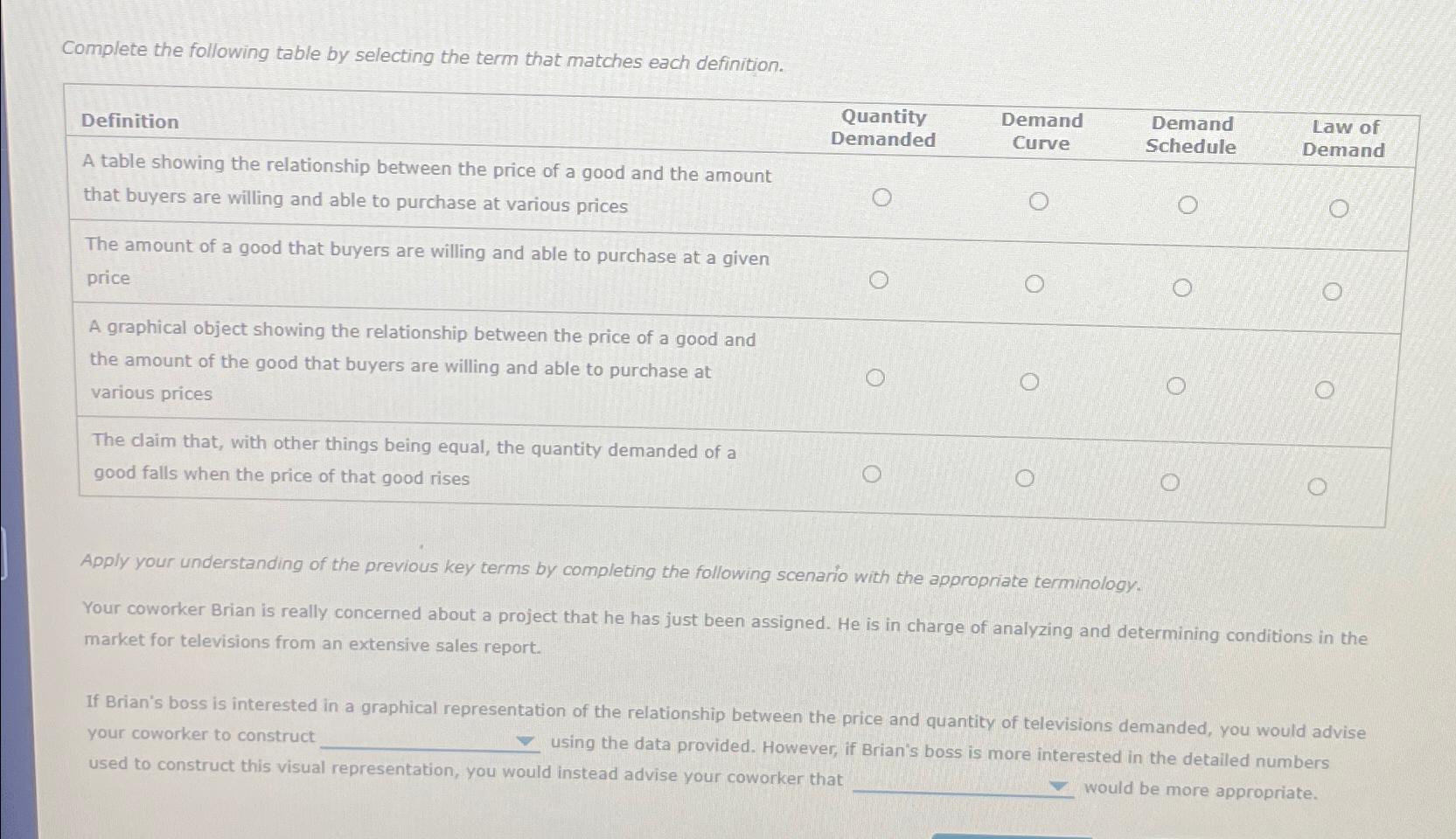Select Quantity Demanded for the graphical object definition

pyautogui.click(x=876, y=377)
